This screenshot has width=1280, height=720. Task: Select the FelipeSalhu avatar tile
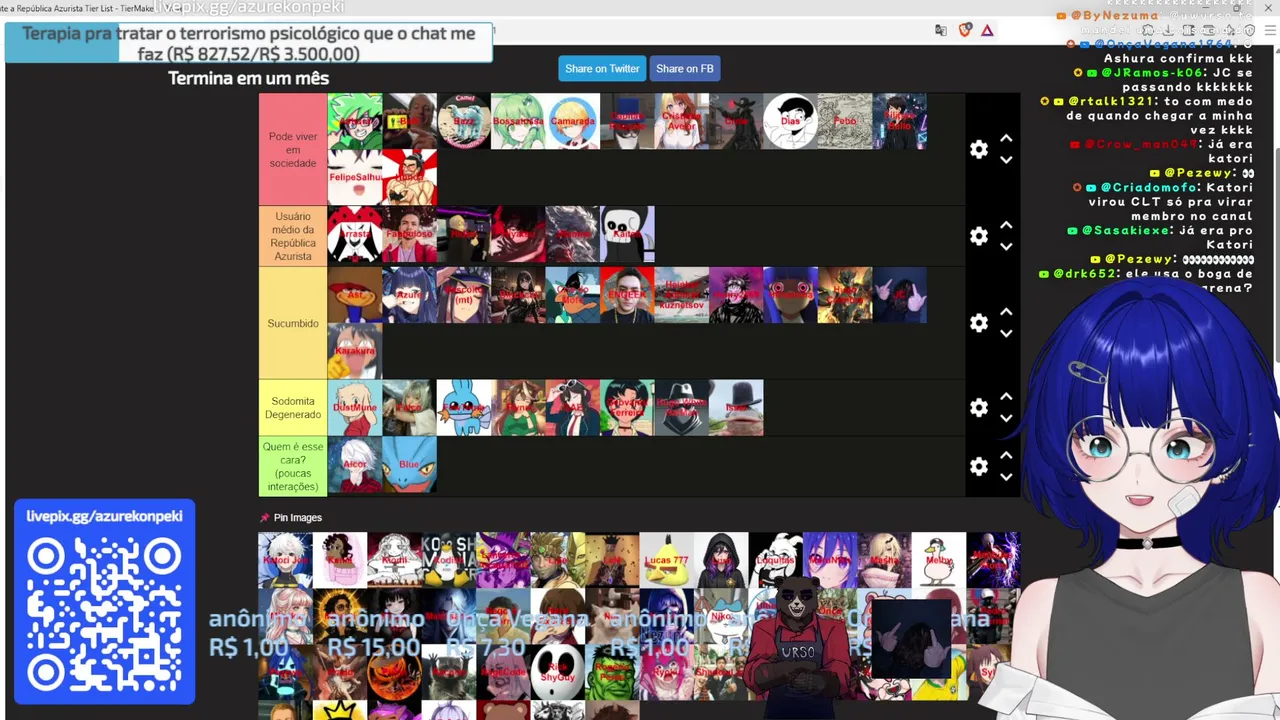point(355,177)
